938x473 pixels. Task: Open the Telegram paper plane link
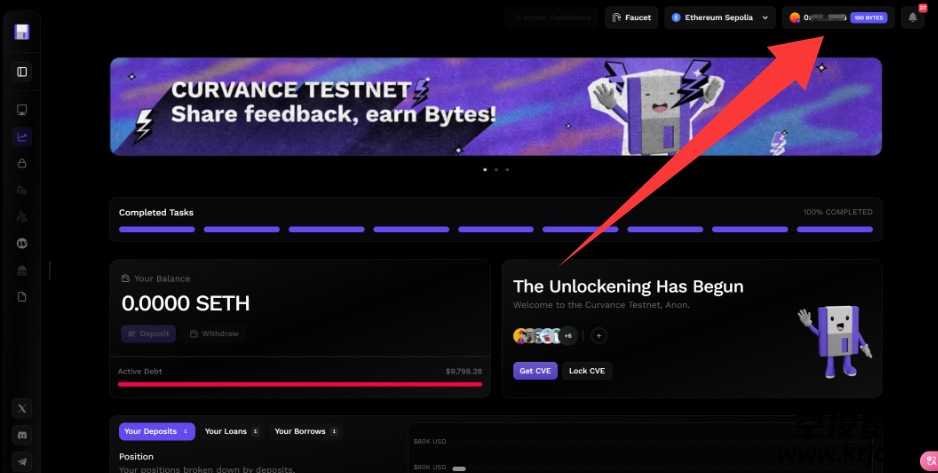[x=22, y=462]
